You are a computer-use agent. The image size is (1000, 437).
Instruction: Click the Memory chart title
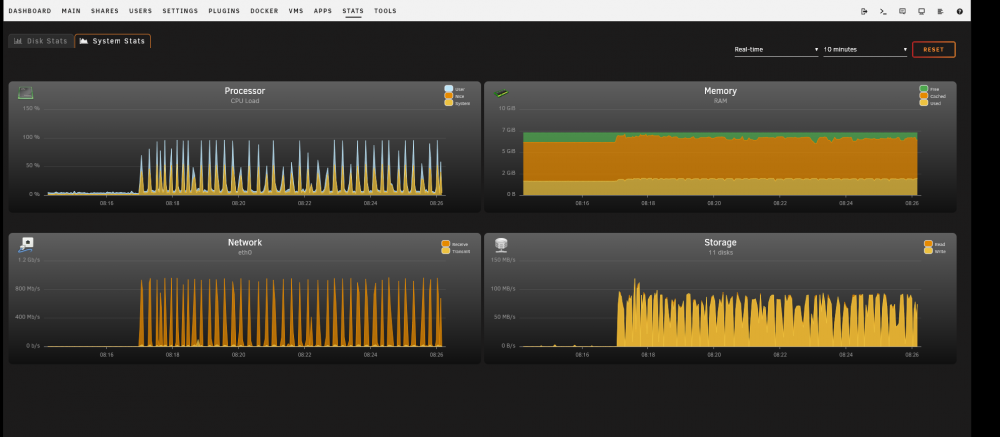pos(720,91)
